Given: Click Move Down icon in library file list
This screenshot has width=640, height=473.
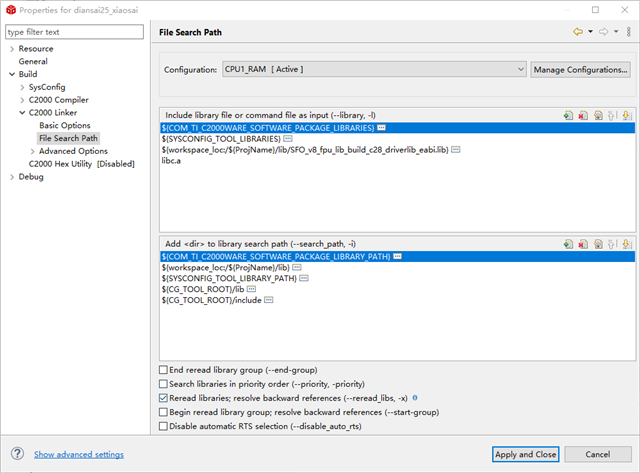Looking at the screenshot, I should click(x=626, y=115).
